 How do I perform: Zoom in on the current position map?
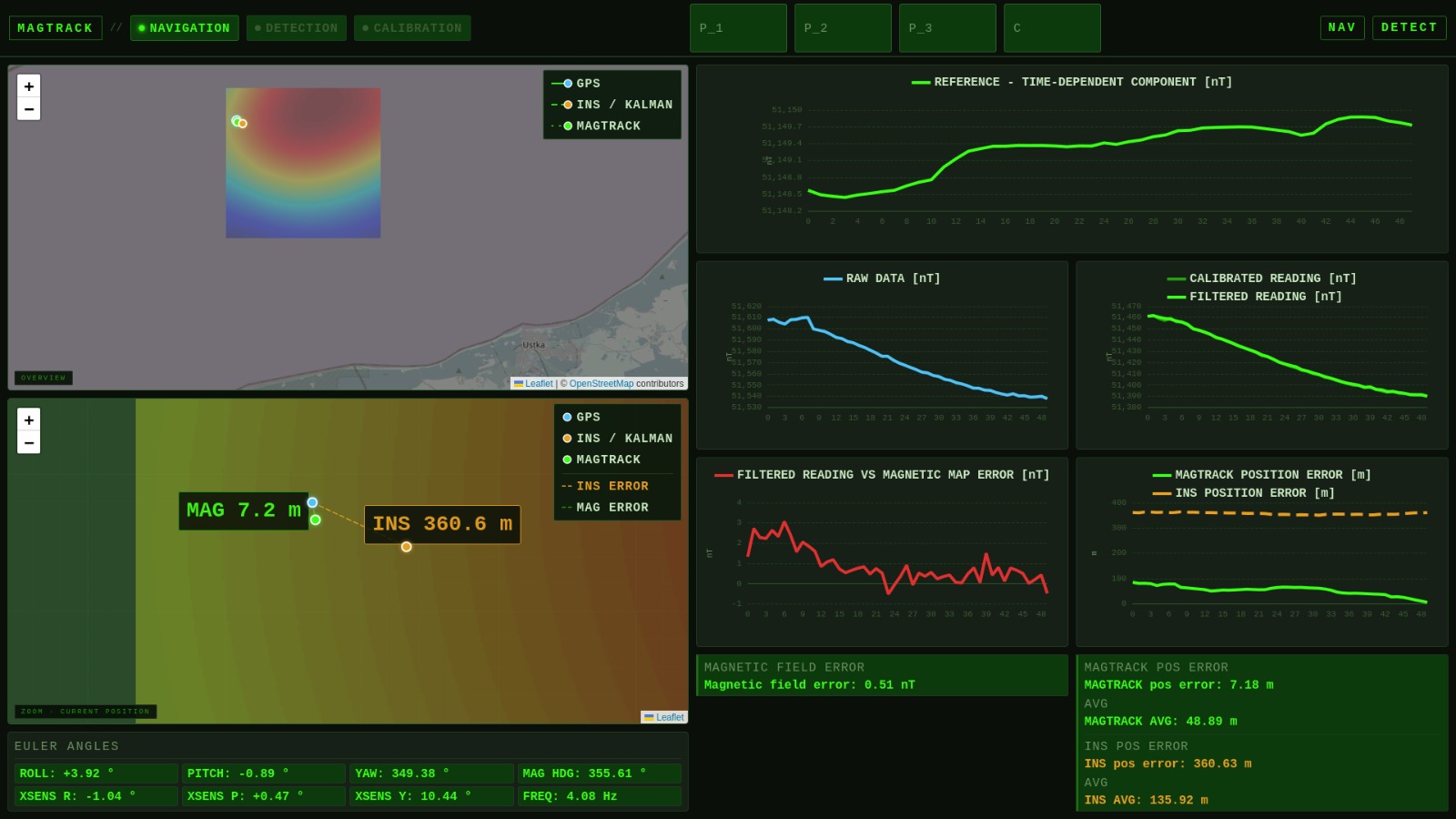29,420
